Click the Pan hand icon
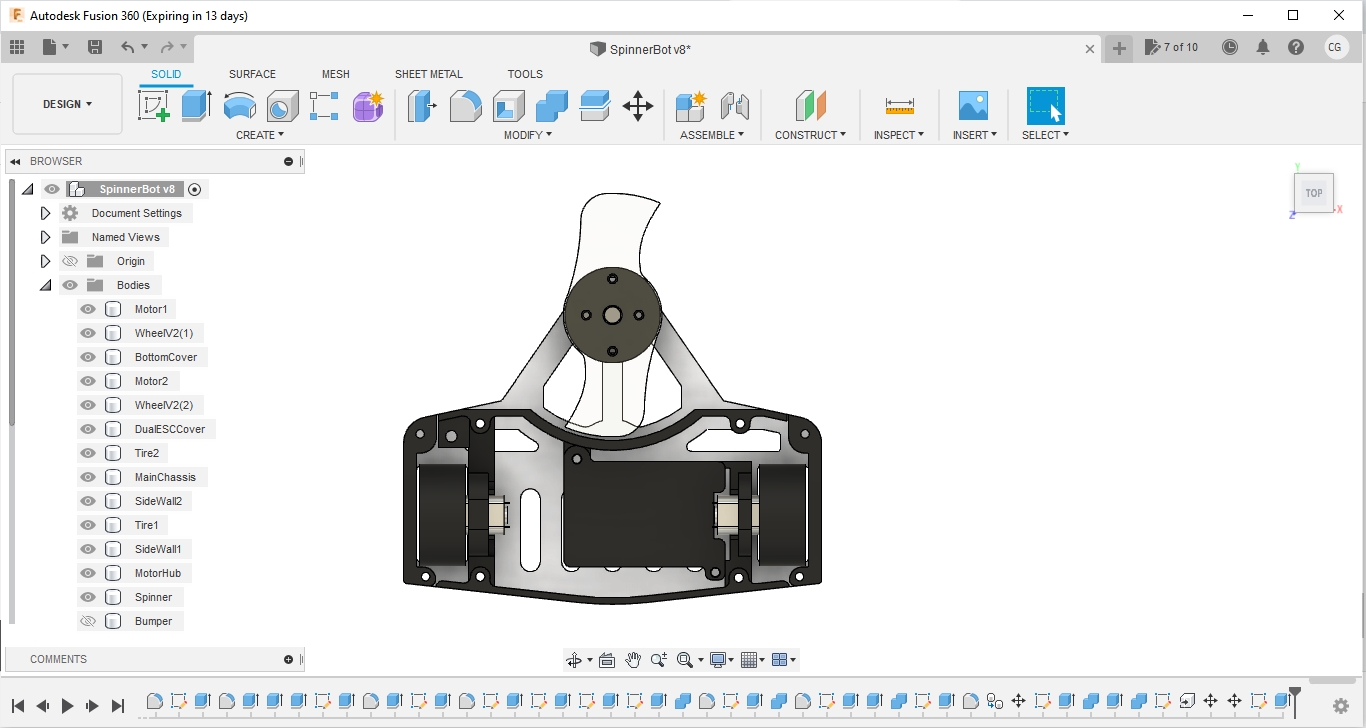Image resolution: width=1366 pixels, height=728 pixels. pos(633,660)
